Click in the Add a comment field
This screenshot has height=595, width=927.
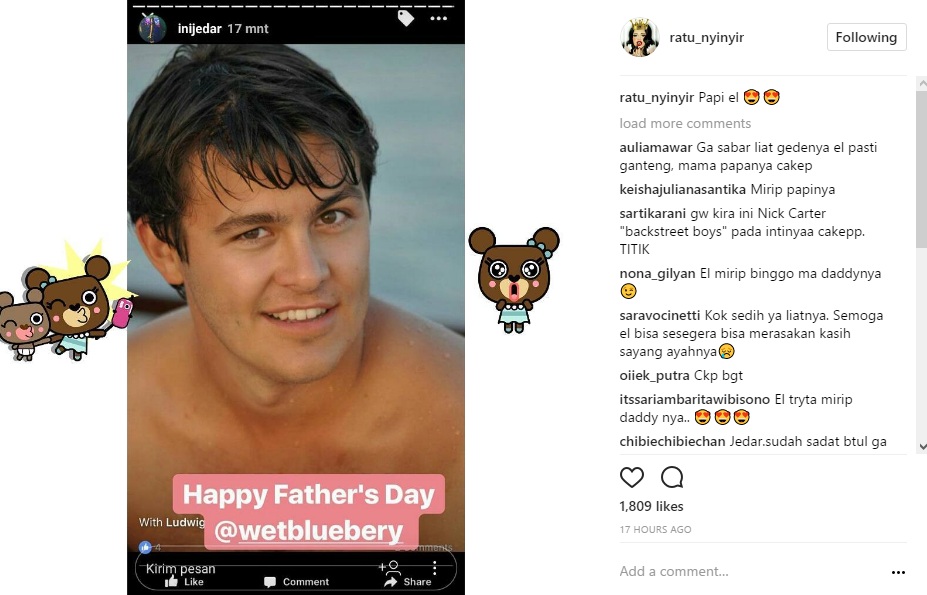740,571
